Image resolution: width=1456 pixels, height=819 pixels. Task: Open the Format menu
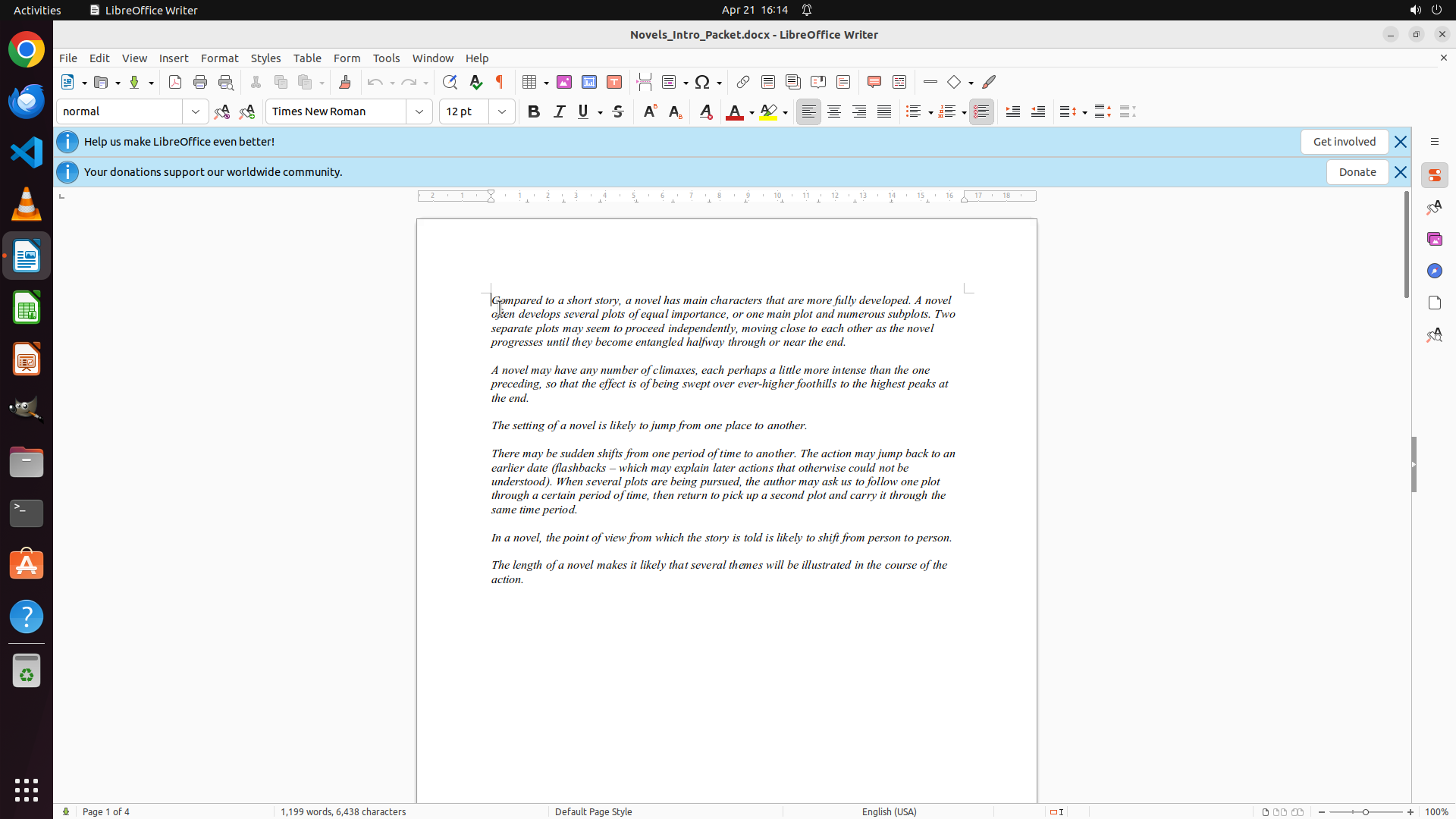point(219,58)
